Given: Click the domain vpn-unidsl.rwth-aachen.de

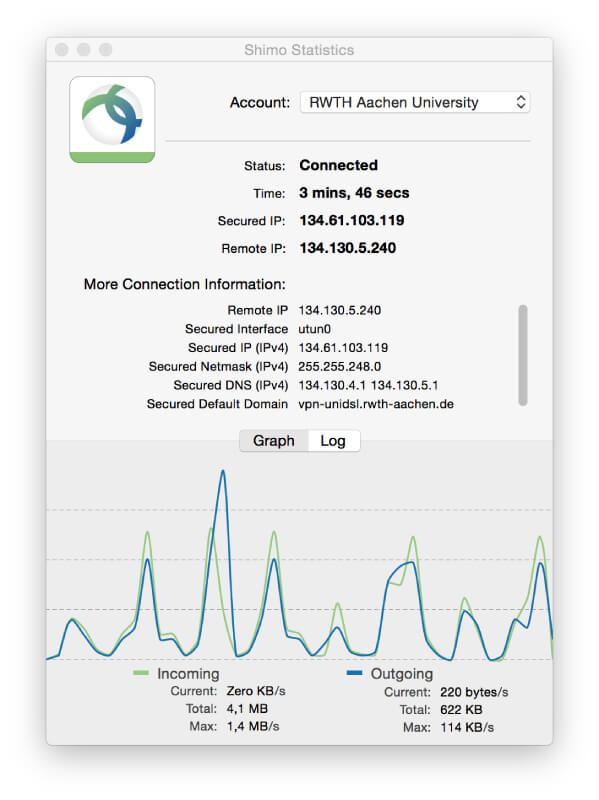Looking at the screenshot, I should click(x=376, y=404).
